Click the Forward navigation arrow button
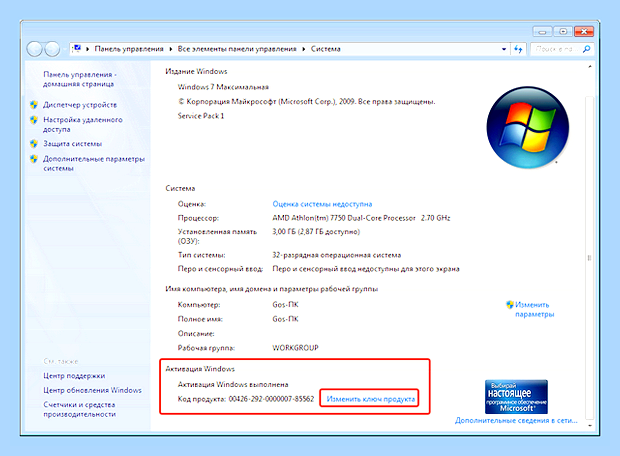This screenshot has width=620, height=456. tap(52, 49)
